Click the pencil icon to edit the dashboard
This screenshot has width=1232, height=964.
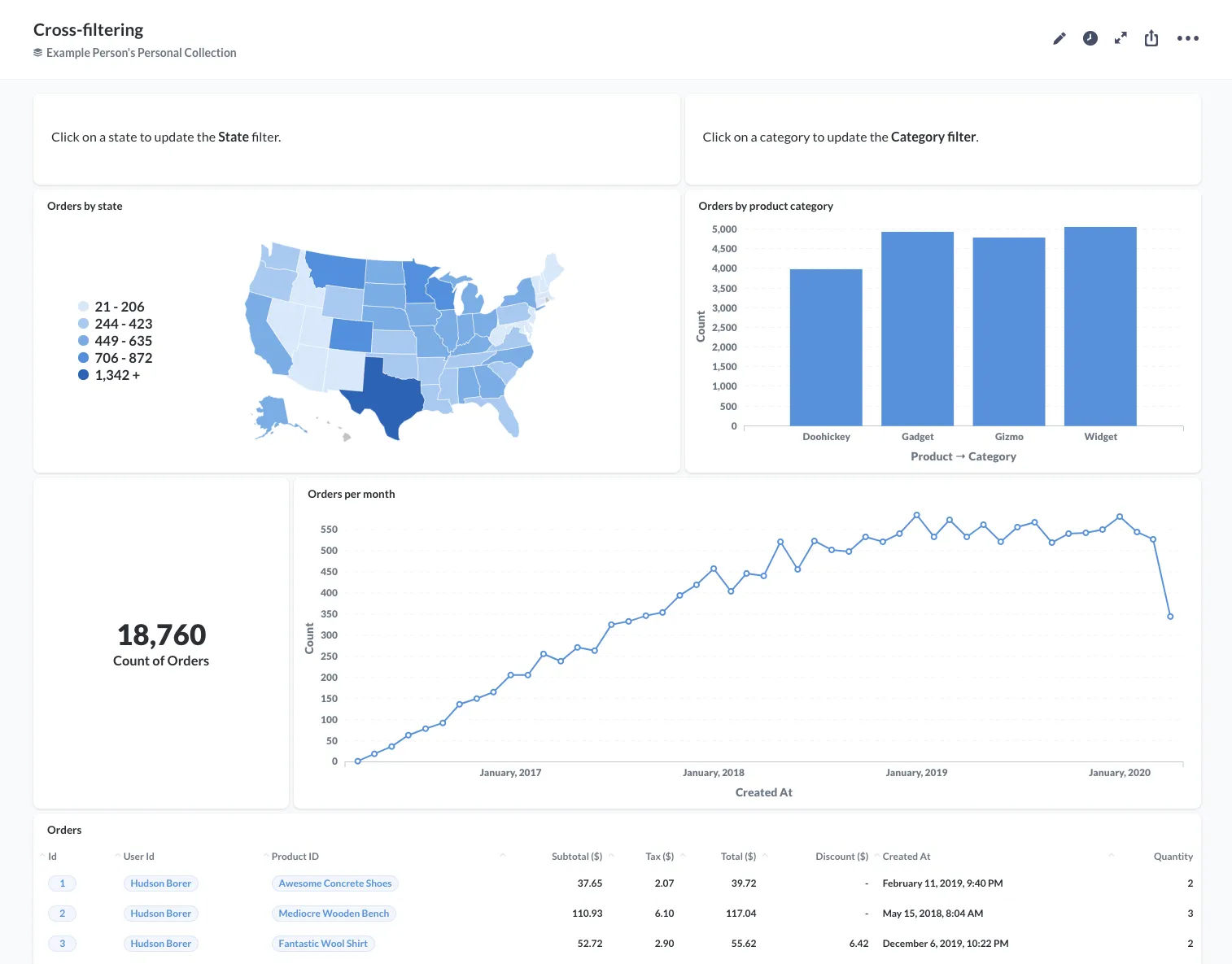tap(1059, 37)
